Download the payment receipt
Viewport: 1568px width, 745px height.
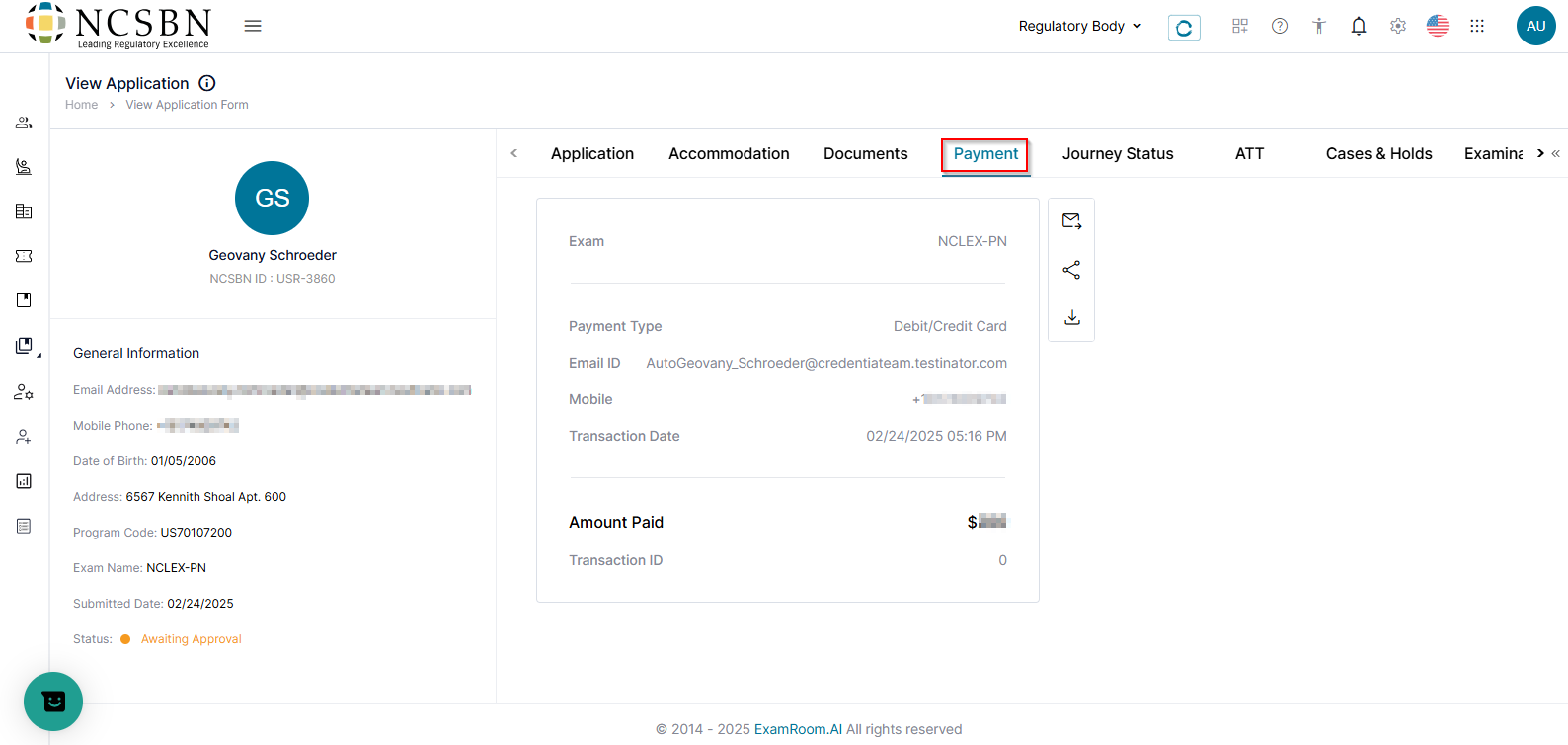pyautogui.click(x=1071, y=317)
